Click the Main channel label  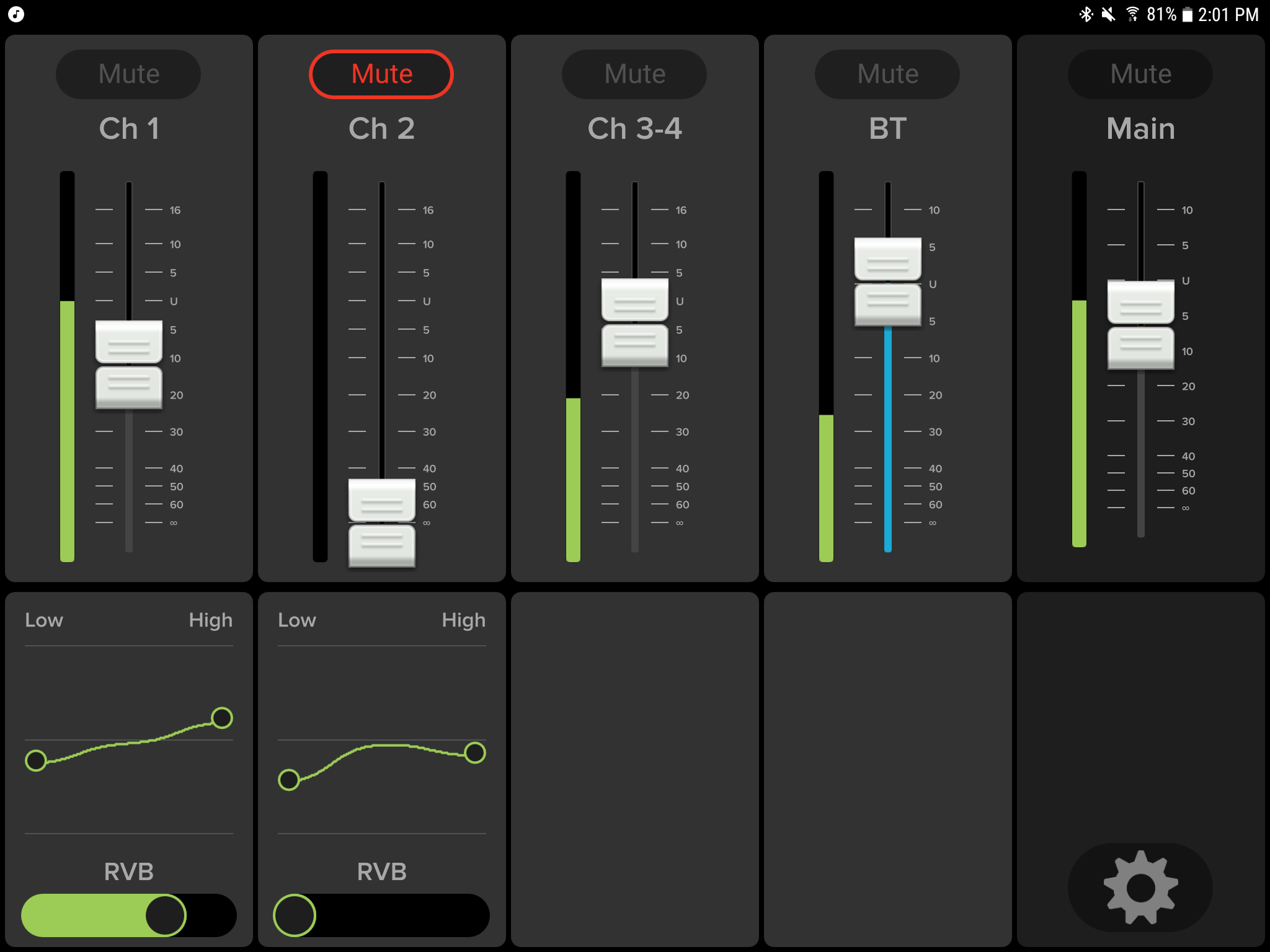pos(1140,129)
